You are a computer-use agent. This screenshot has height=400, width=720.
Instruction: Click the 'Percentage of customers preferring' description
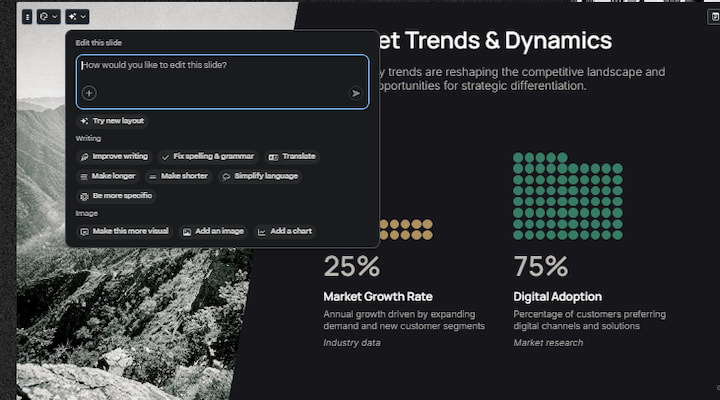click(590, 320)
